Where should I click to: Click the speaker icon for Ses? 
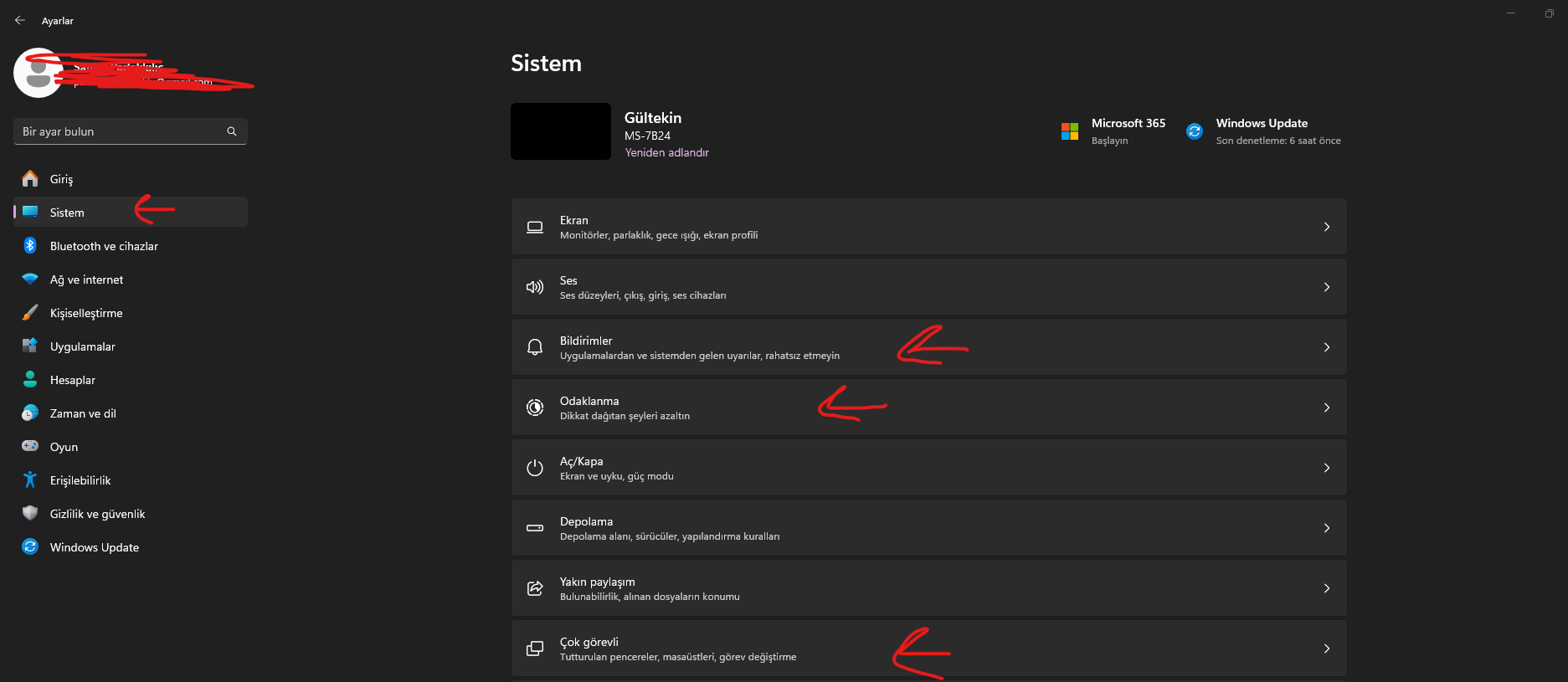point(535,287)
